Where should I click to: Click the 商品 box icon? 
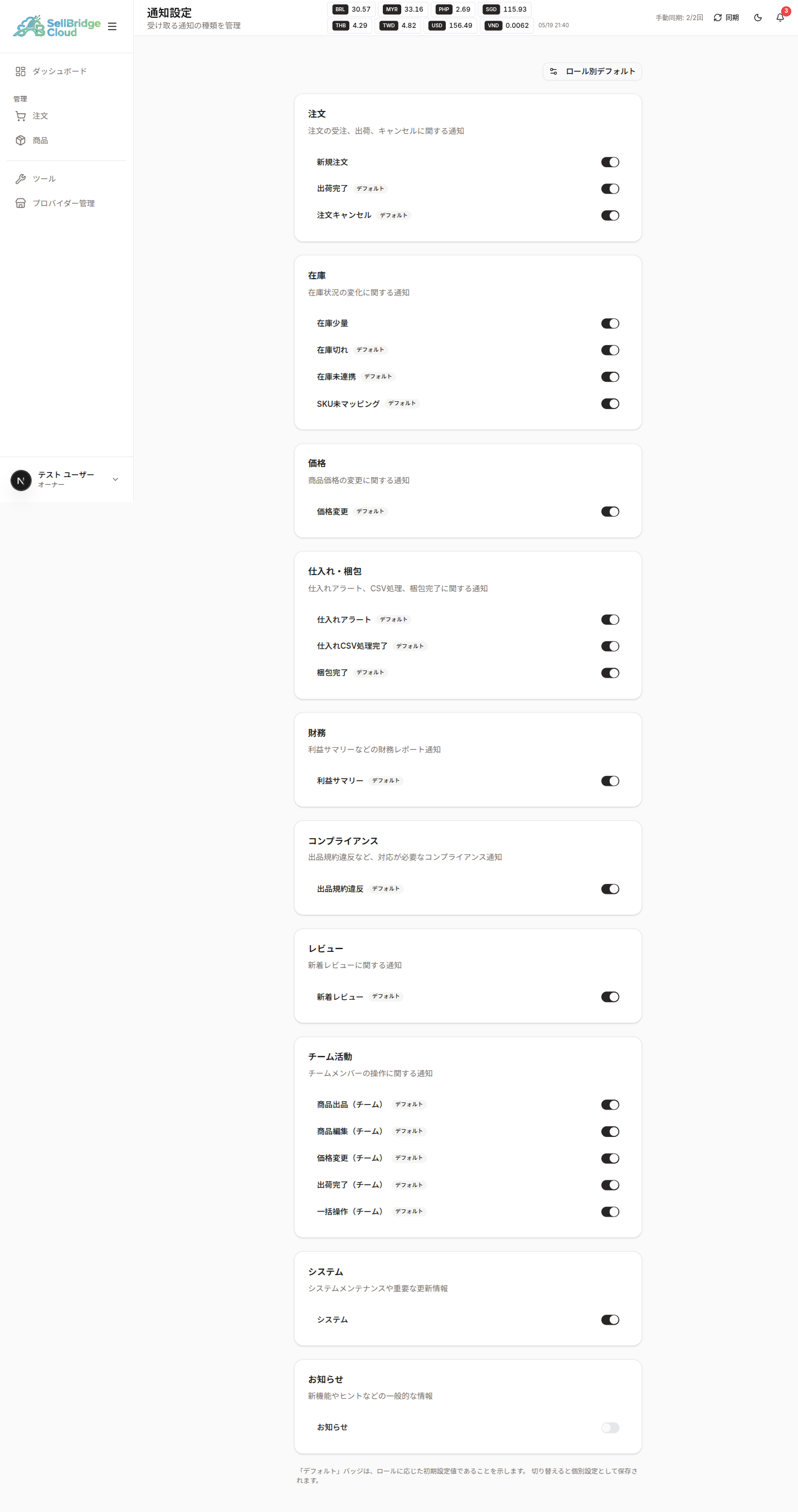coord(21,140)
